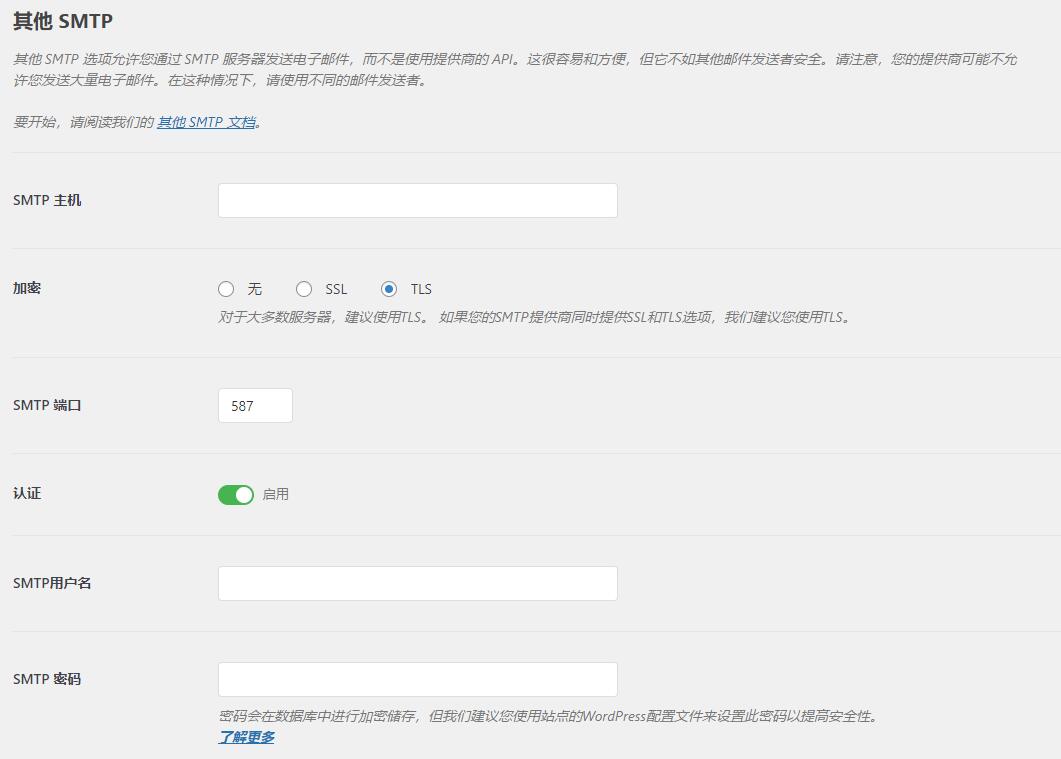Open the 其他 SMTP 文档 link

click(x=206, y=122)
